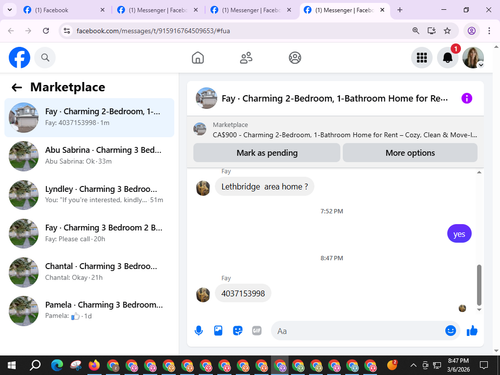Open conversation info purple icon
This screenshot has width=500, height=375.
[x=467, y=98]
